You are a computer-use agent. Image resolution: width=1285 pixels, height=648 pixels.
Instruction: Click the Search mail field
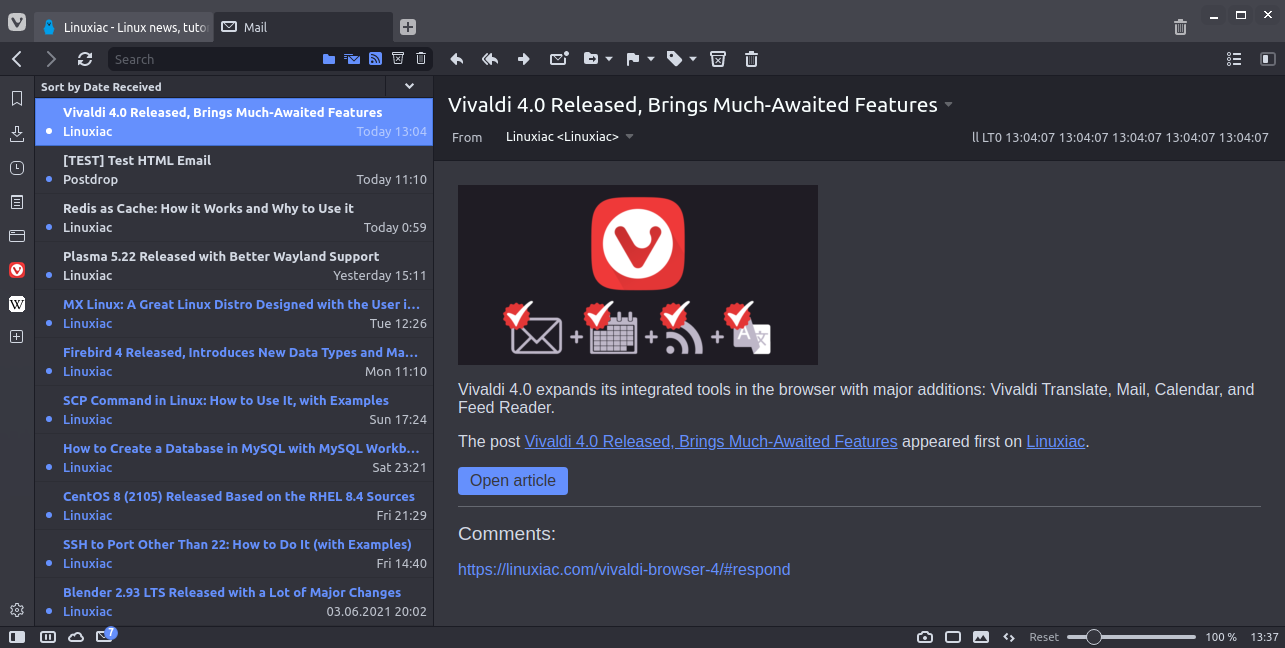pos(212,59)
